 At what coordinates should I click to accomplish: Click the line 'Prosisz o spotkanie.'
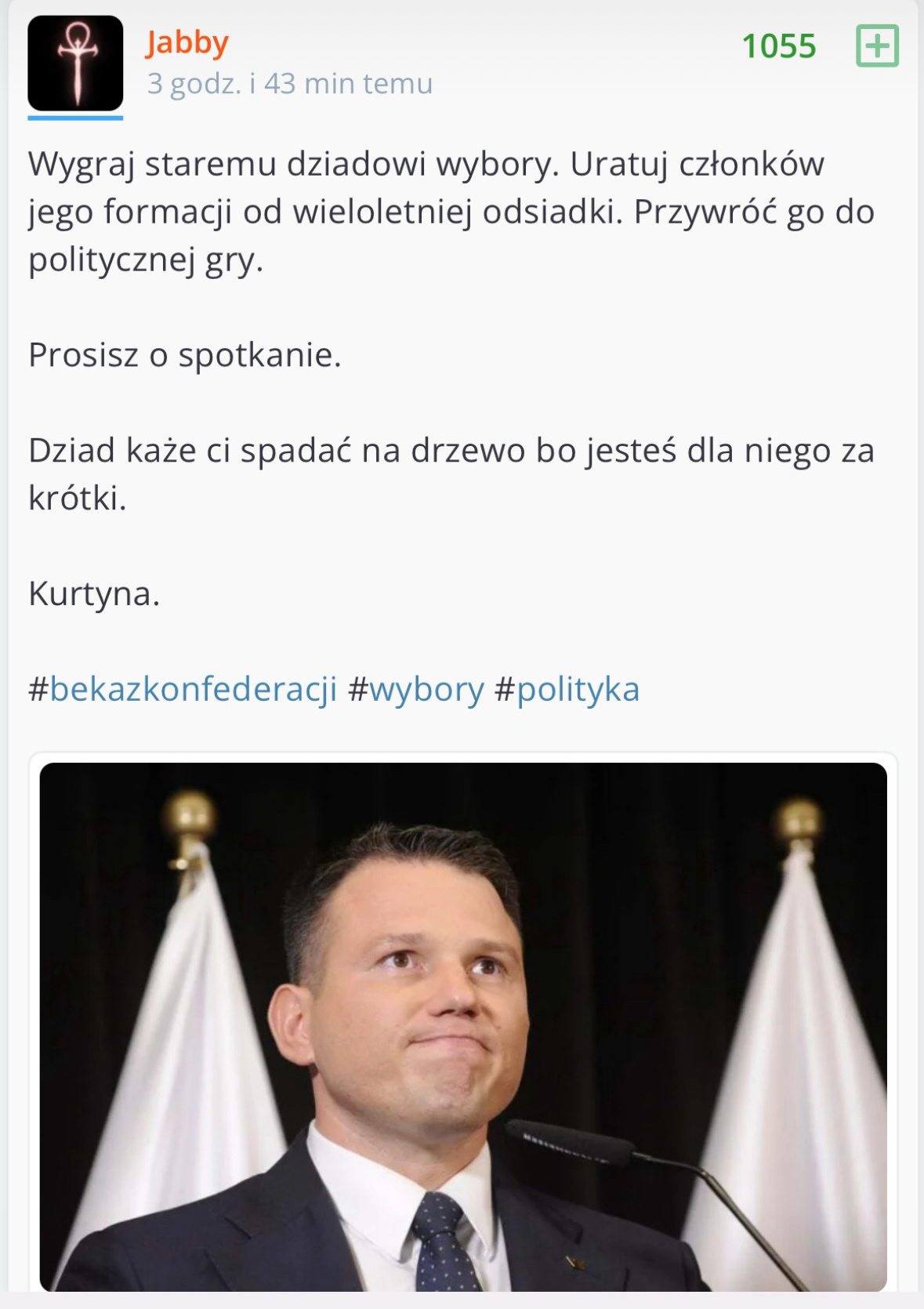click(x=185, y=355)
